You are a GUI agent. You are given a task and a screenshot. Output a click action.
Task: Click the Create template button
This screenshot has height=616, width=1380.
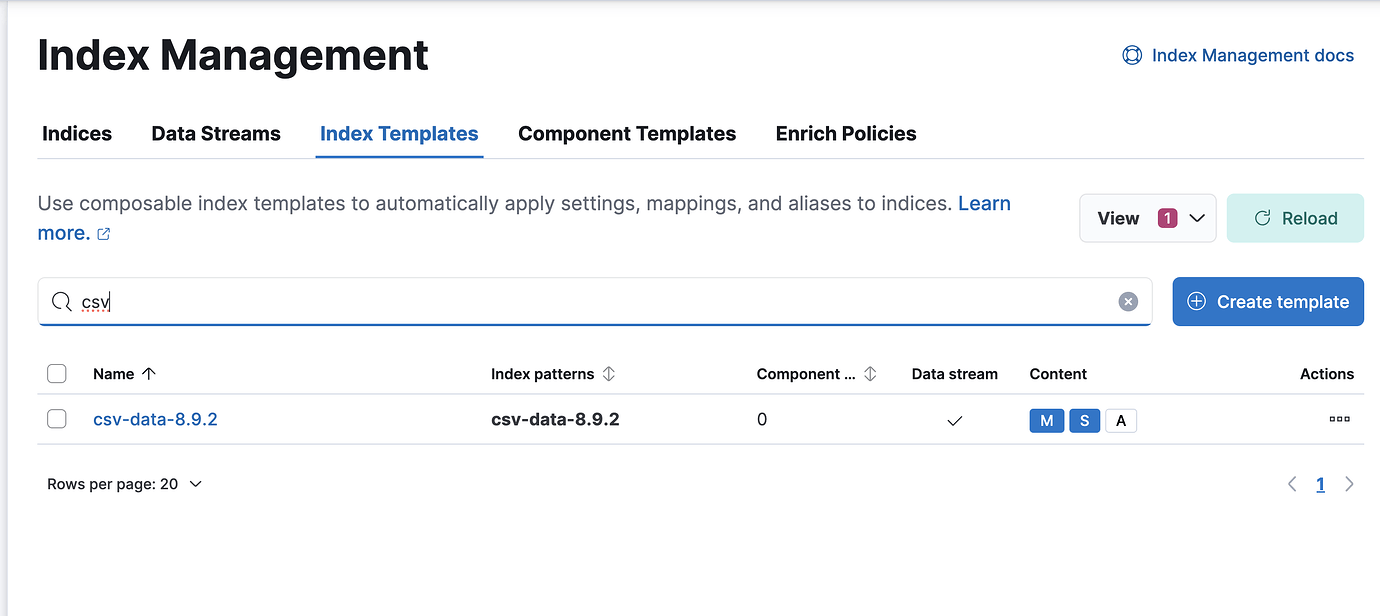[x=1267, y=302]
